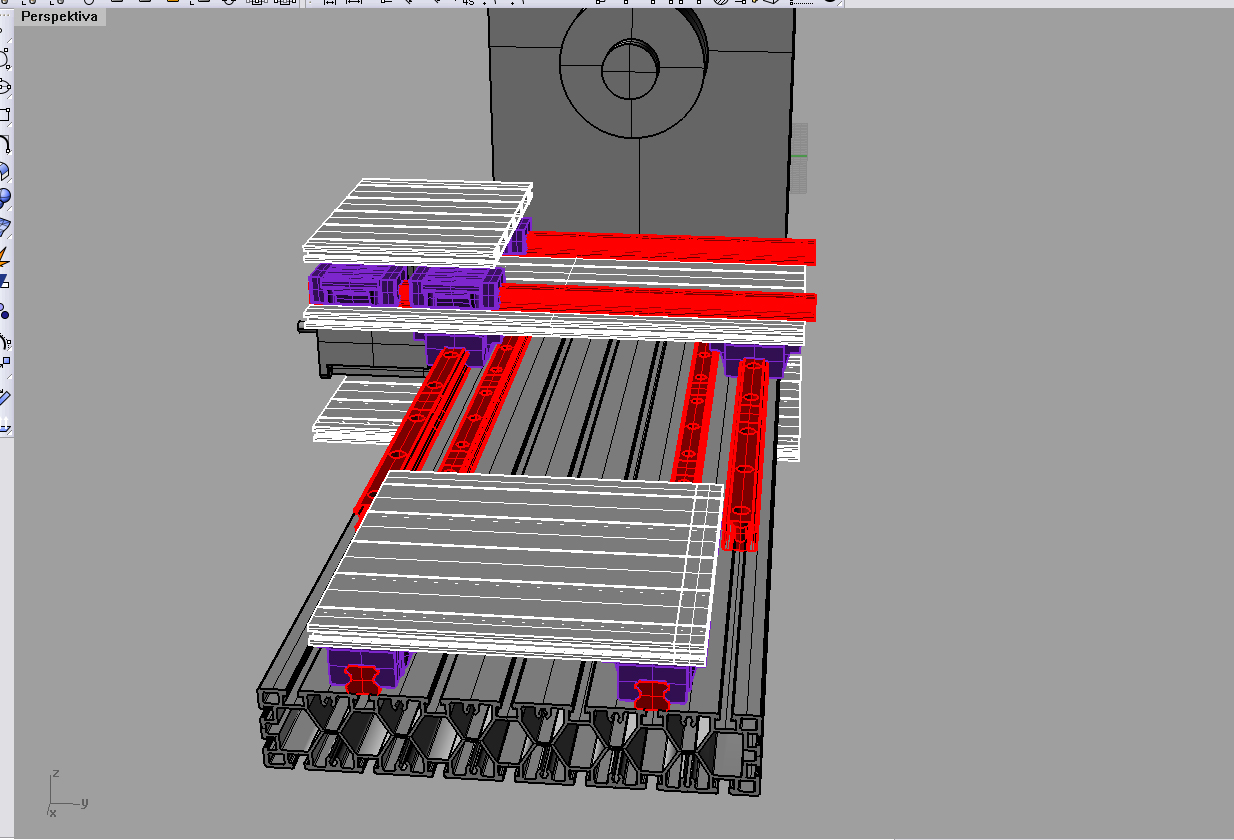Select the Ellipse tool in left toolbar
This screenshot has height=840, width=1234.
pyautogui.click(x=5, y=86)
